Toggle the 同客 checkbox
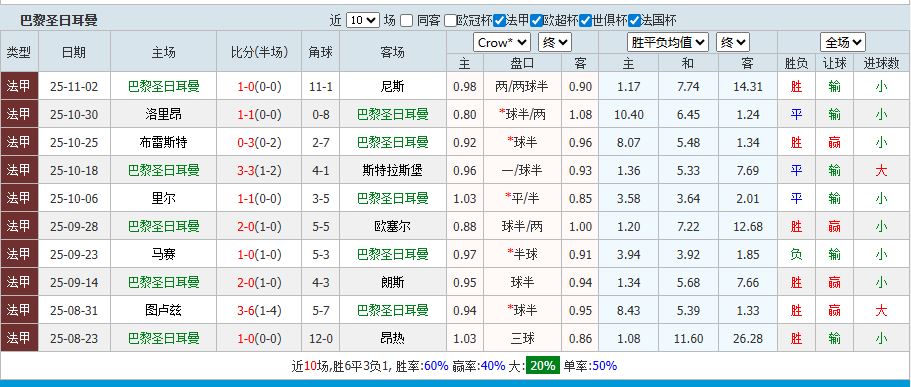 (406, 21)
